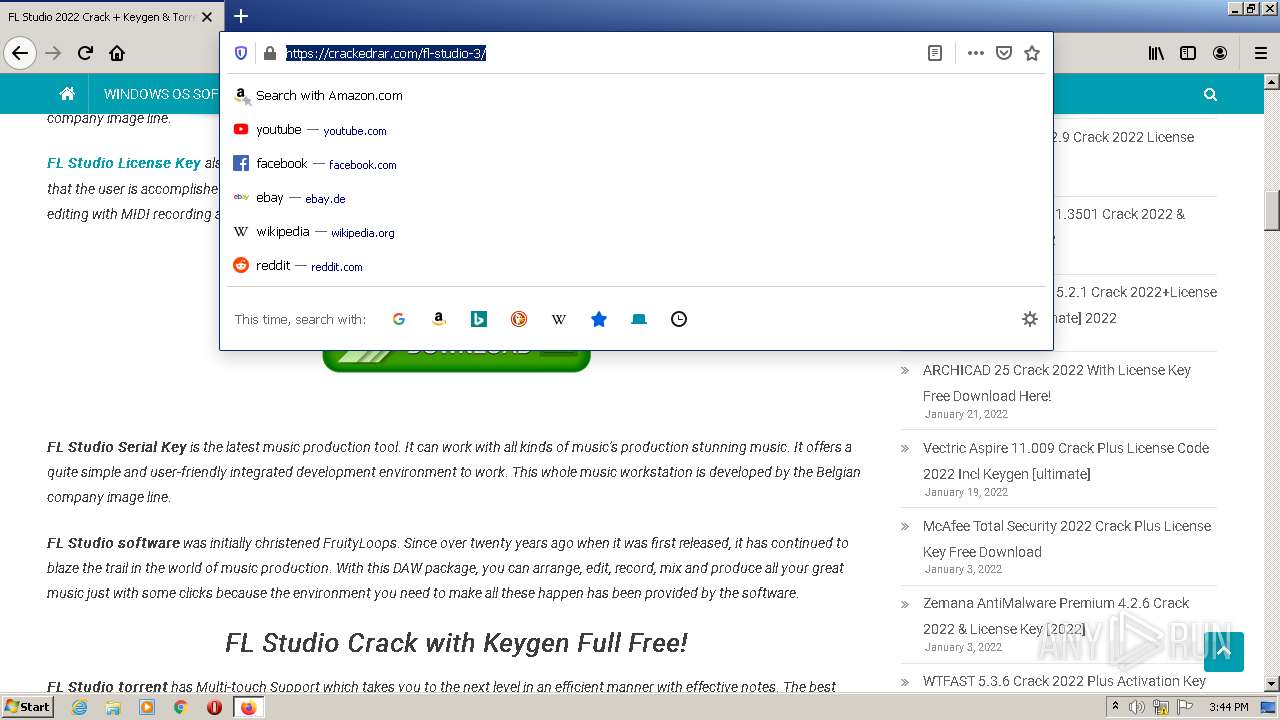Open media player from taskbar
Image resolution: width=1280 pixels, height=720 pixels.
[147, 707]
